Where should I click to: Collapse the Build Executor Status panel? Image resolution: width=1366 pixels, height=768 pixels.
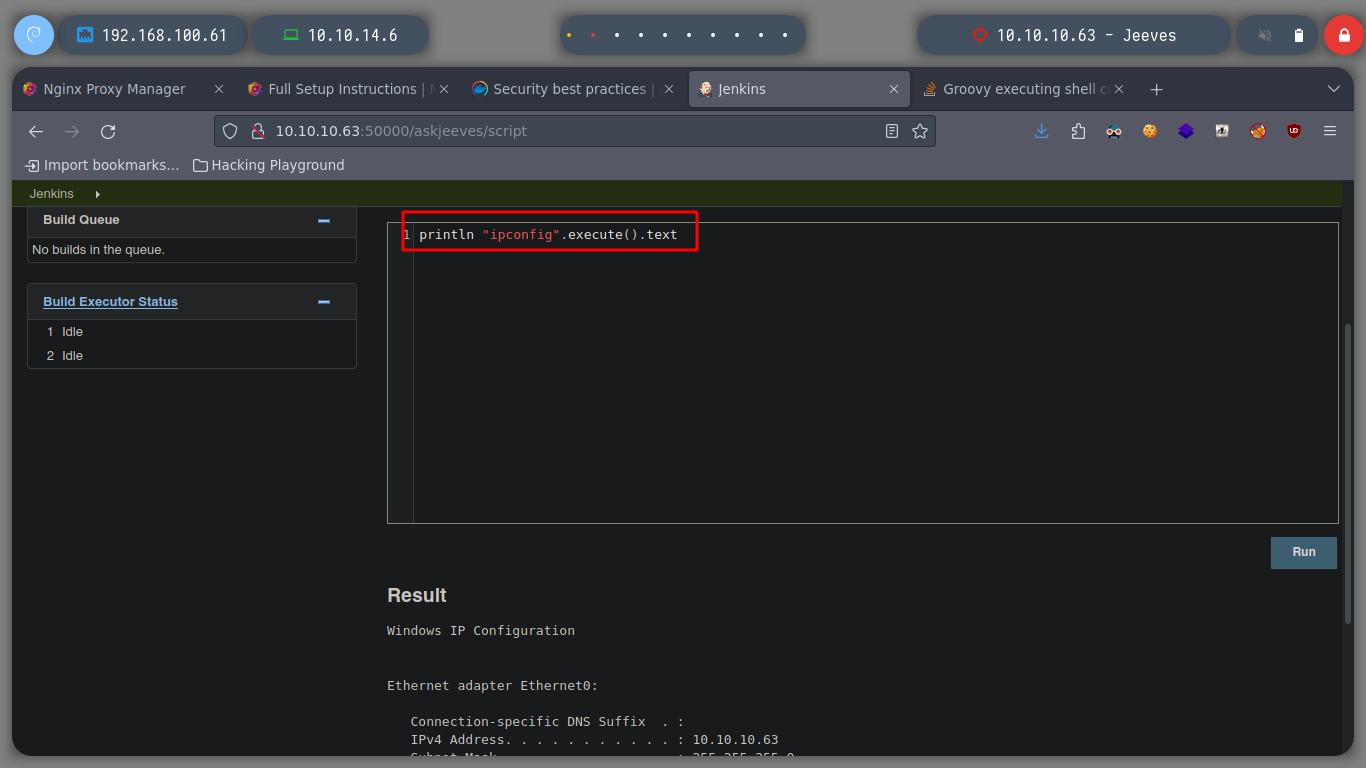323,302
